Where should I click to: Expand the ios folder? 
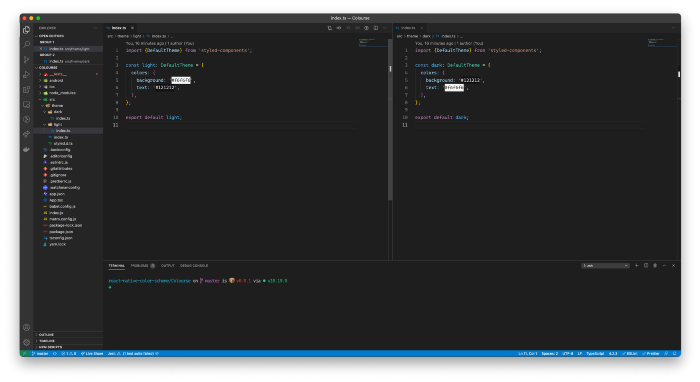(68, 87)
